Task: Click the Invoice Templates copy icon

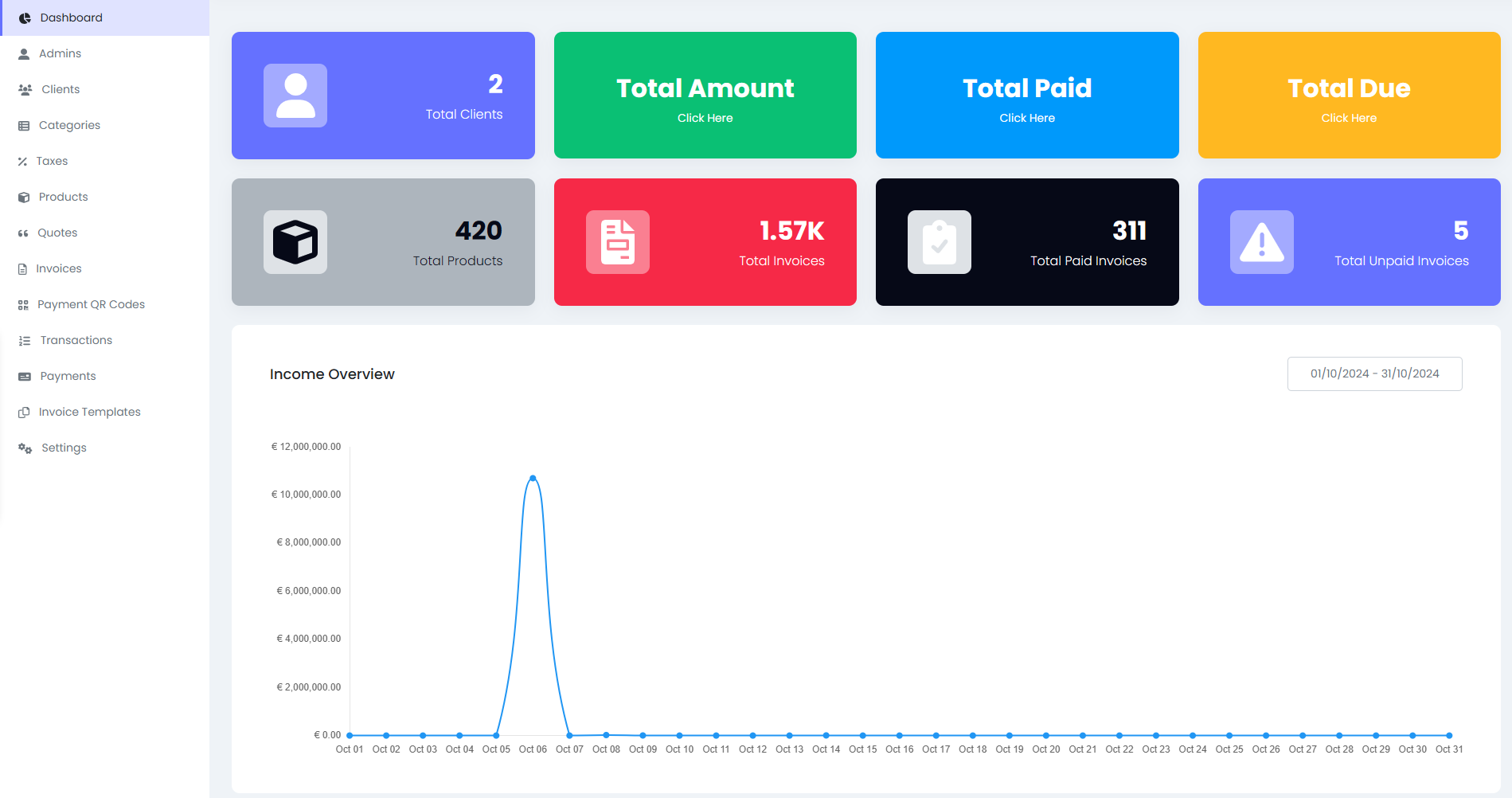Action: pos(24,413)
